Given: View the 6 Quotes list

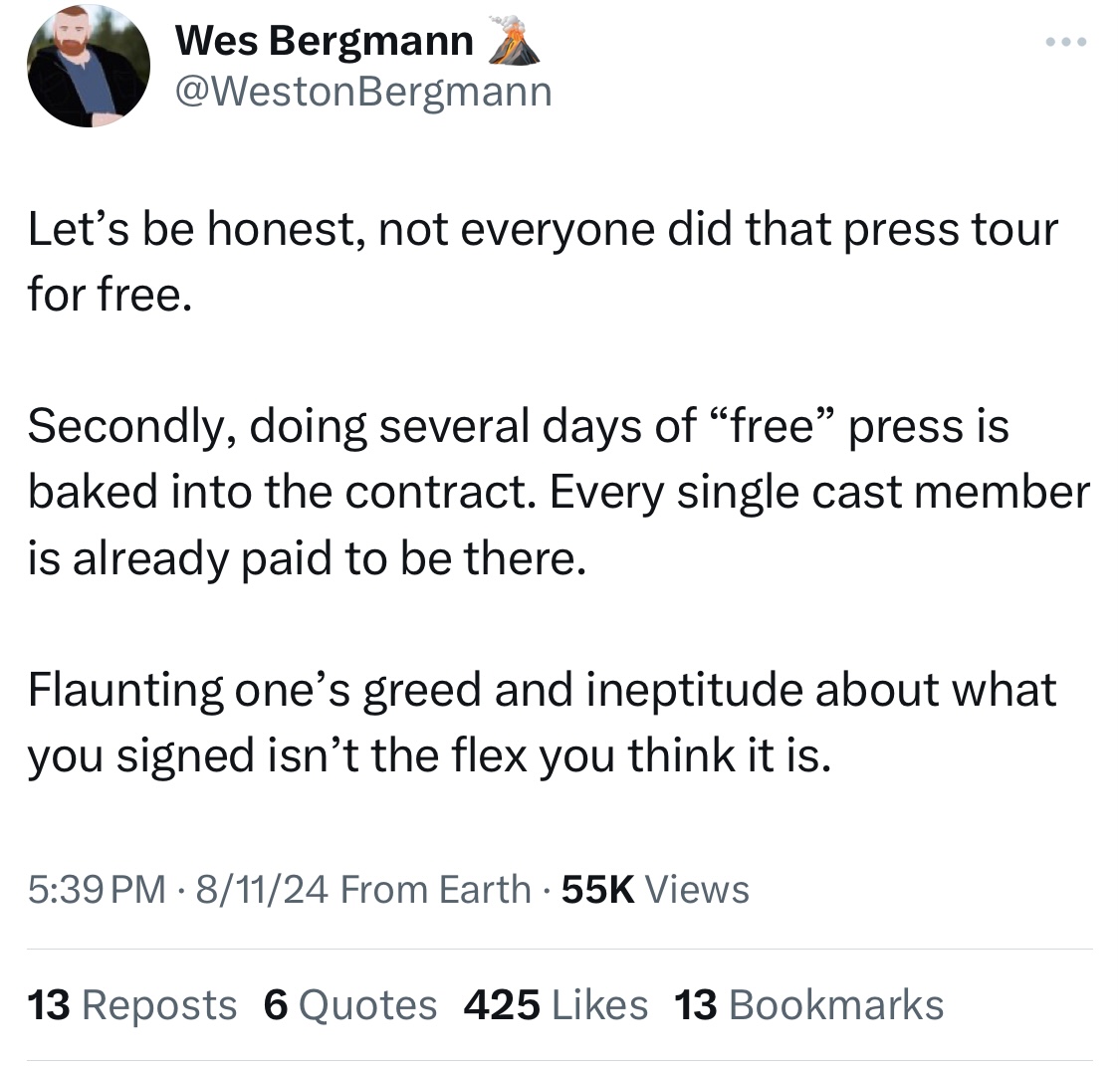Looking at the screenshot, I should pos(350,1005).
